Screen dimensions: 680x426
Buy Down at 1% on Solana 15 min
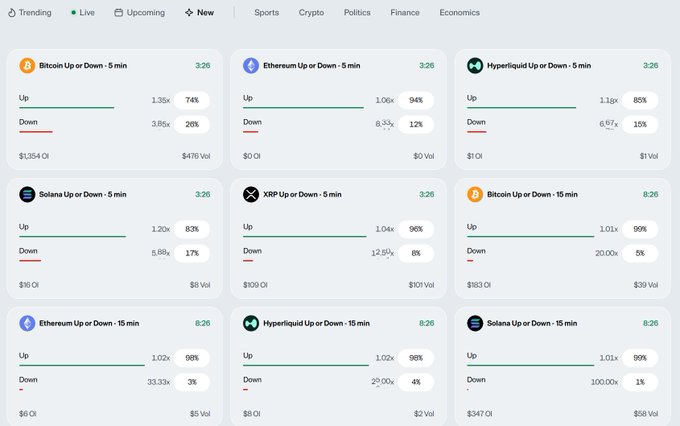[x=640, y=382]
